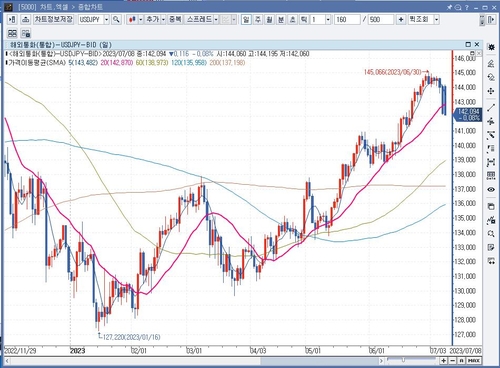Select the minute (분) period toggle
Screen dimensions: 500x368
[281, 20]
